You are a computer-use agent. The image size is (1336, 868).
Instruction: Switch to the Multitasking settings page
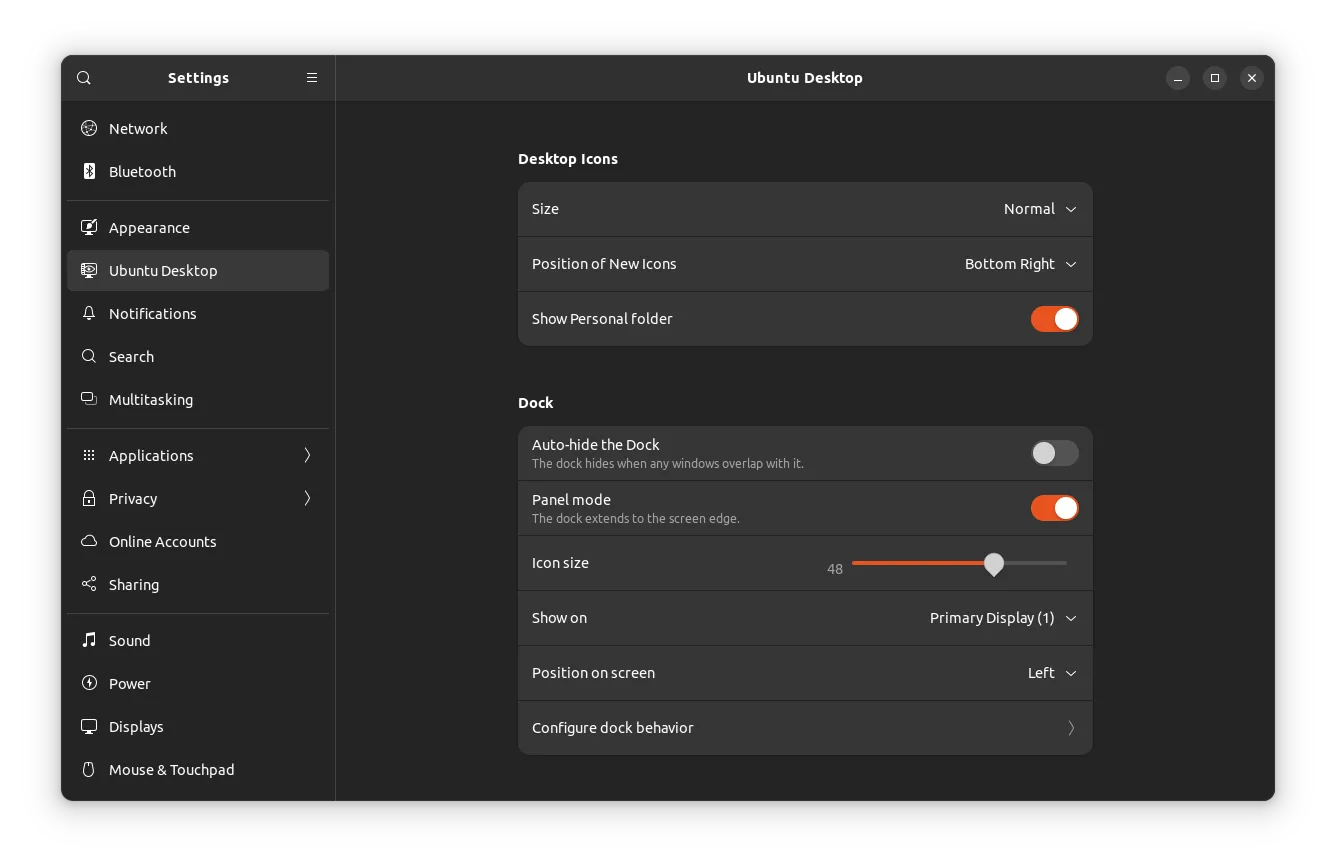click(151, 399)
